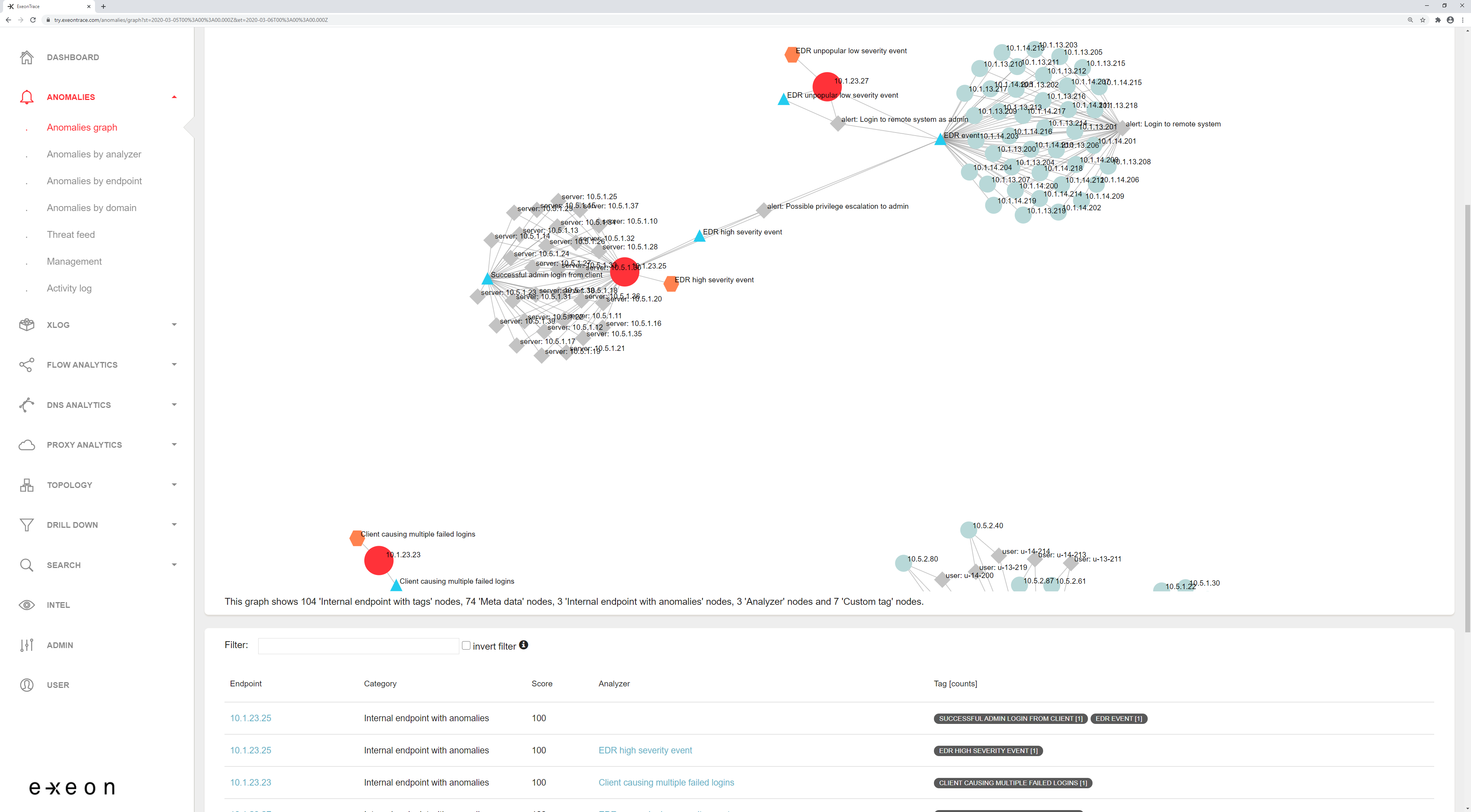The height and width of the screenshot is (812, 1471).
Task: Click the Dashboard home icon
Action: [26, 57]
